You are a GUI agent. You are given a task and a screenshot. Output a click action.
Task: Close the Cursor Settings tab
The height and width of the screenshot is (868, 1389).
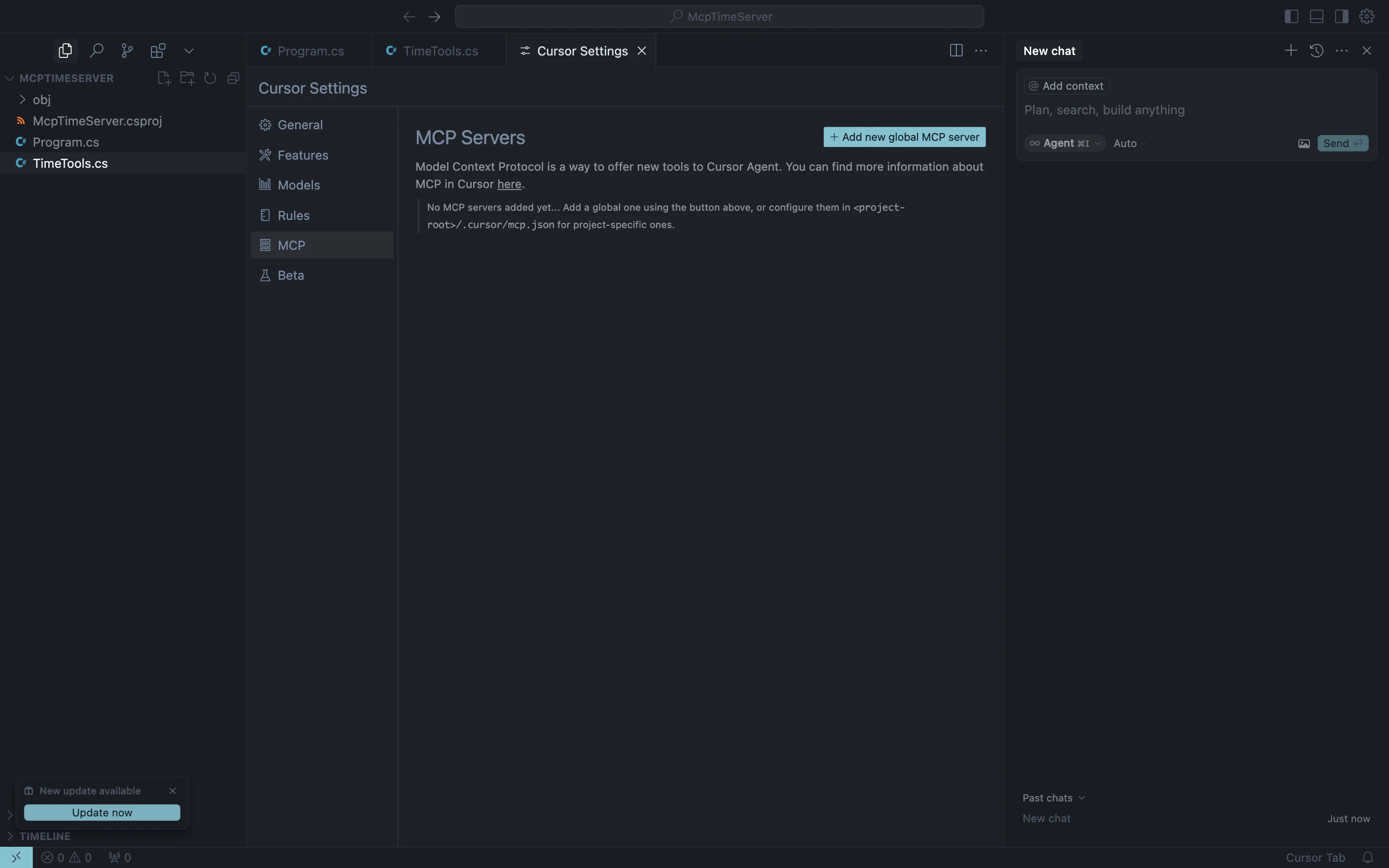point(642,51)
